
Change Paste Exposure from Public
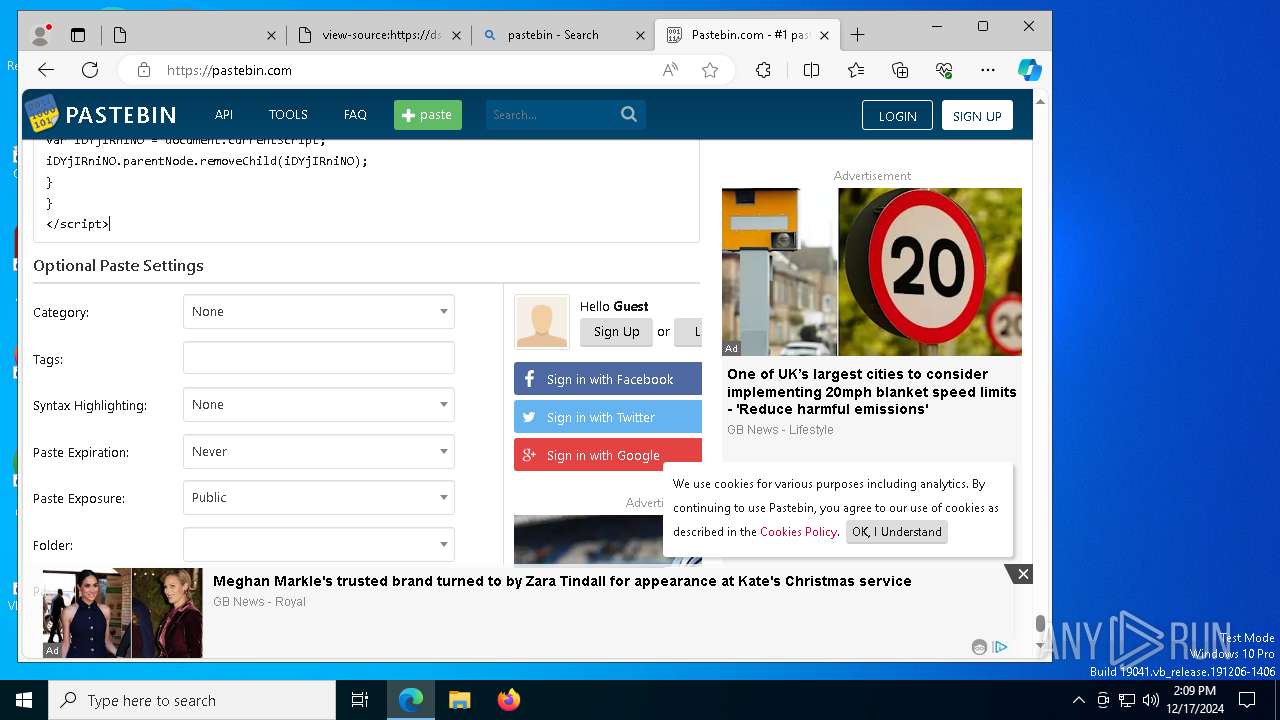point(319,498)
